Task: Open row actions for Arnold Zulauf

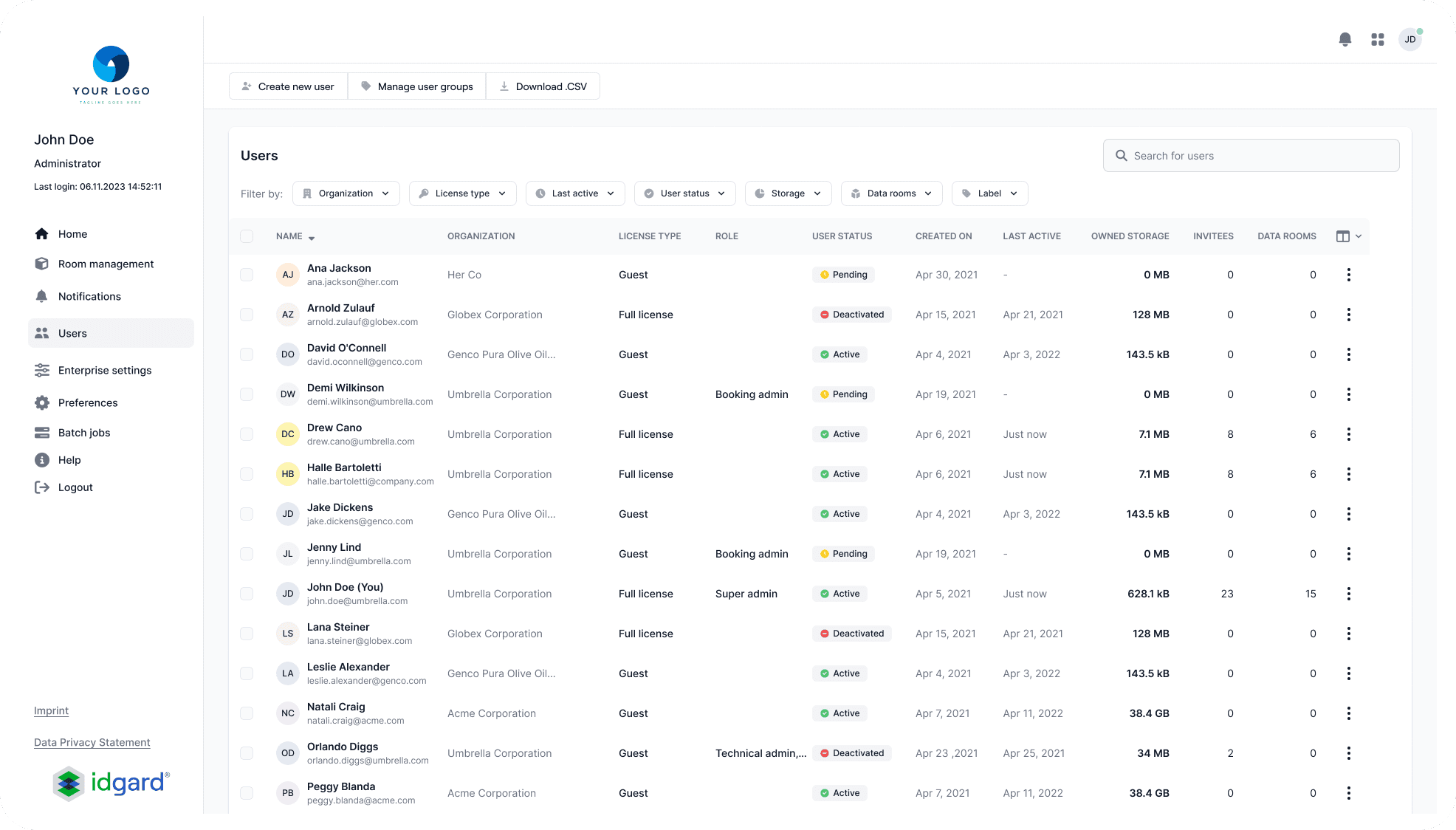Action: pos(1349,315)
